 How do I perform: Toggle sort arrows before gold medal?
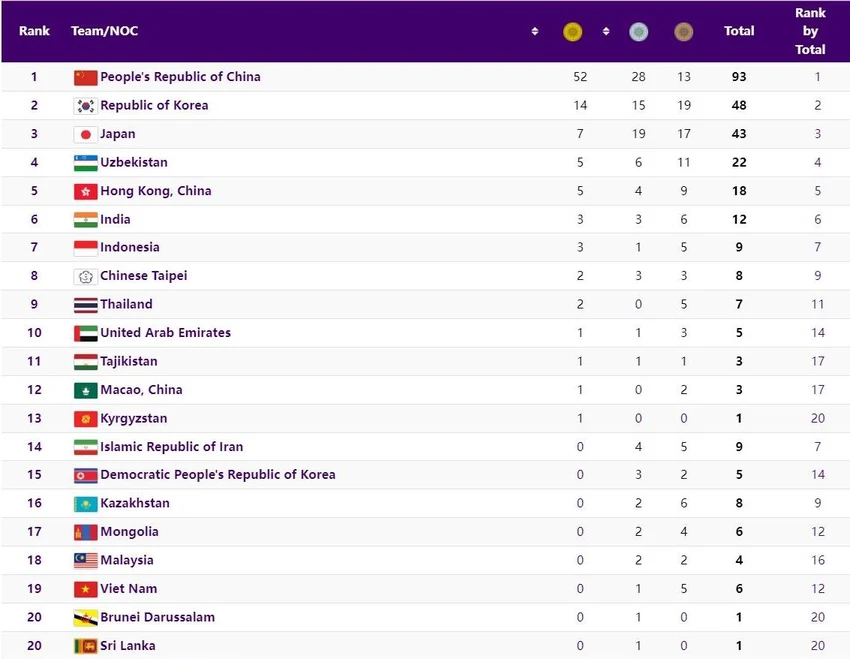tap(535, 31)
